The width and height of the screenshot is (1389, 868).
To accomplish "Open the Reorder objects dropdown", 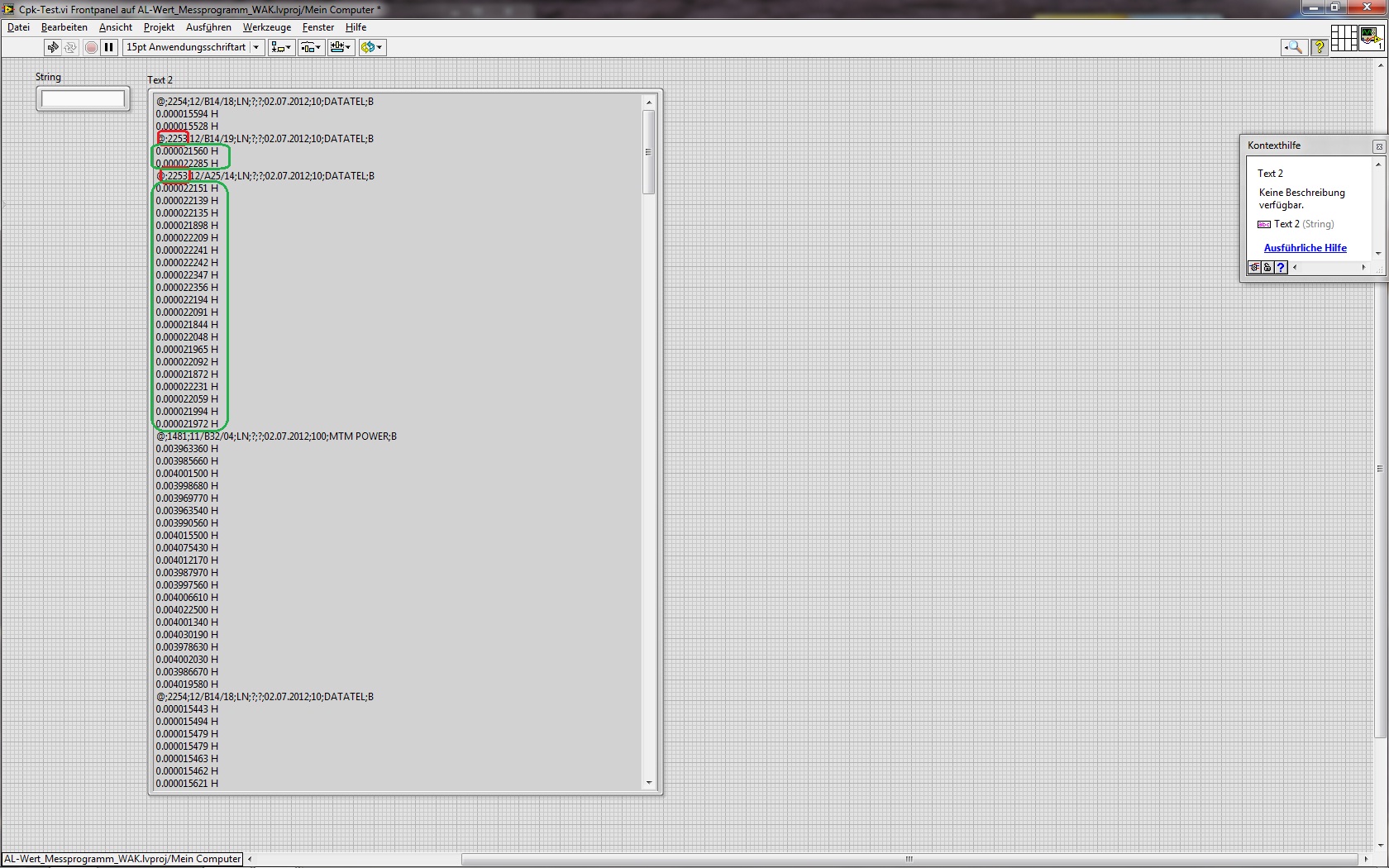I will tap(372, 47).
